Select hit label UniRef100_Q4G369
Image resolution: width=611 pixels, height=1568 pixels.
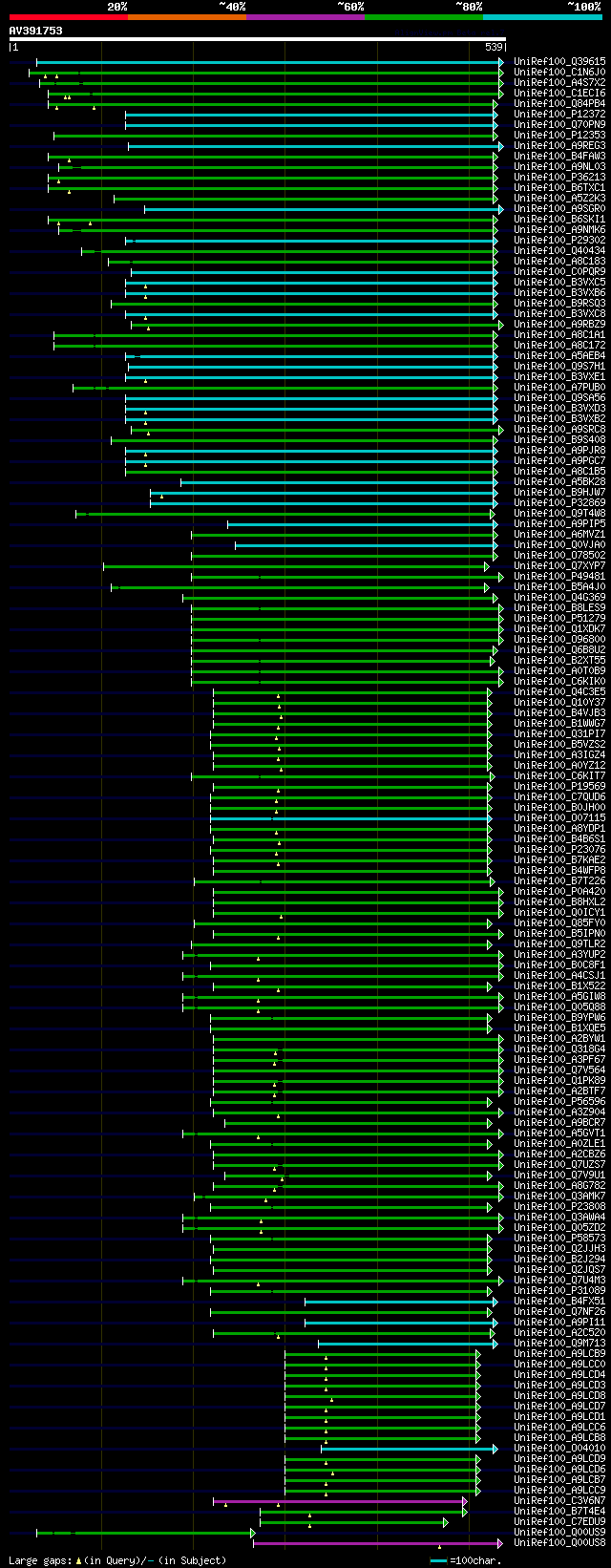pos(559,597)
